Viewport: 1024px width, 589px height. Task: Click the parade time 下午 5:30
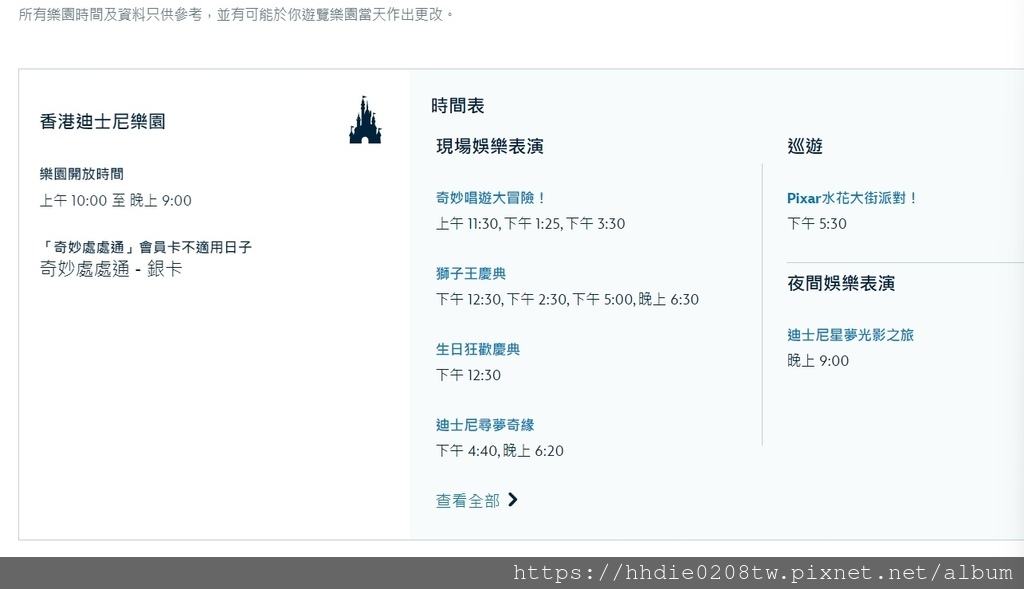click(x=817, y=224)
